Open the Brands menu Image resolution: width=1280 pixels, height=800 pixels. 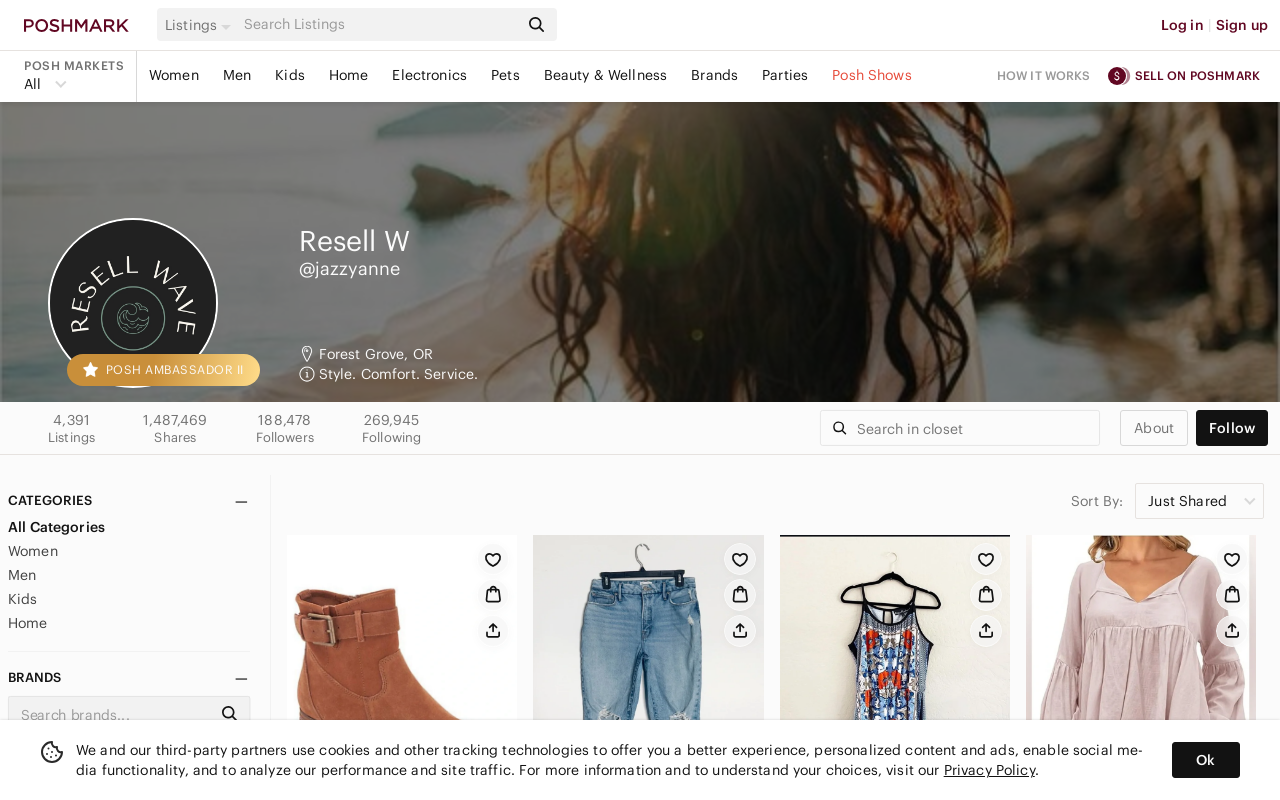tap(714, 76)
